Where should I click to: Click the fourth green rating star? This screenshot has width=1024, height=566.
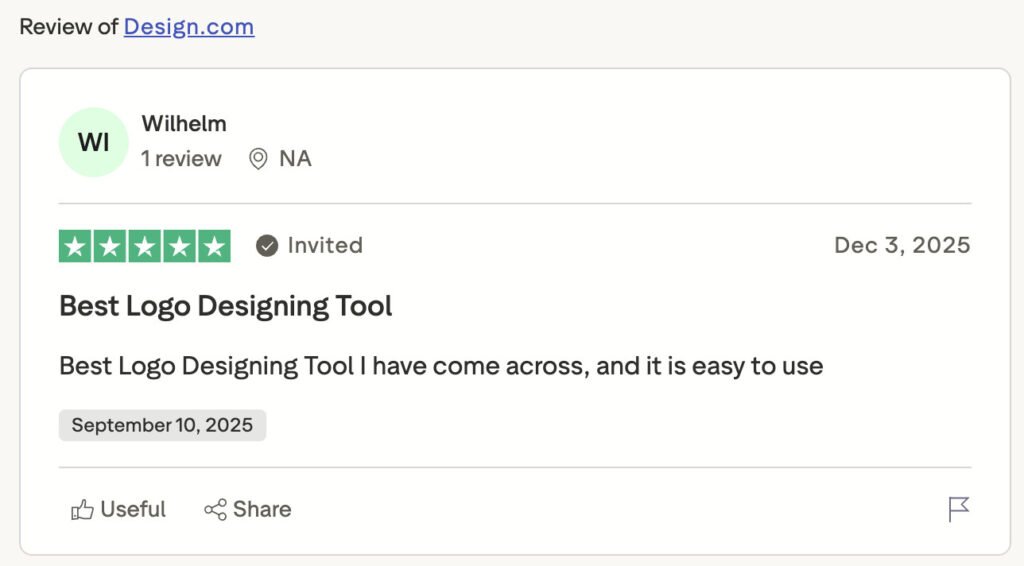[x=180, y=246]
